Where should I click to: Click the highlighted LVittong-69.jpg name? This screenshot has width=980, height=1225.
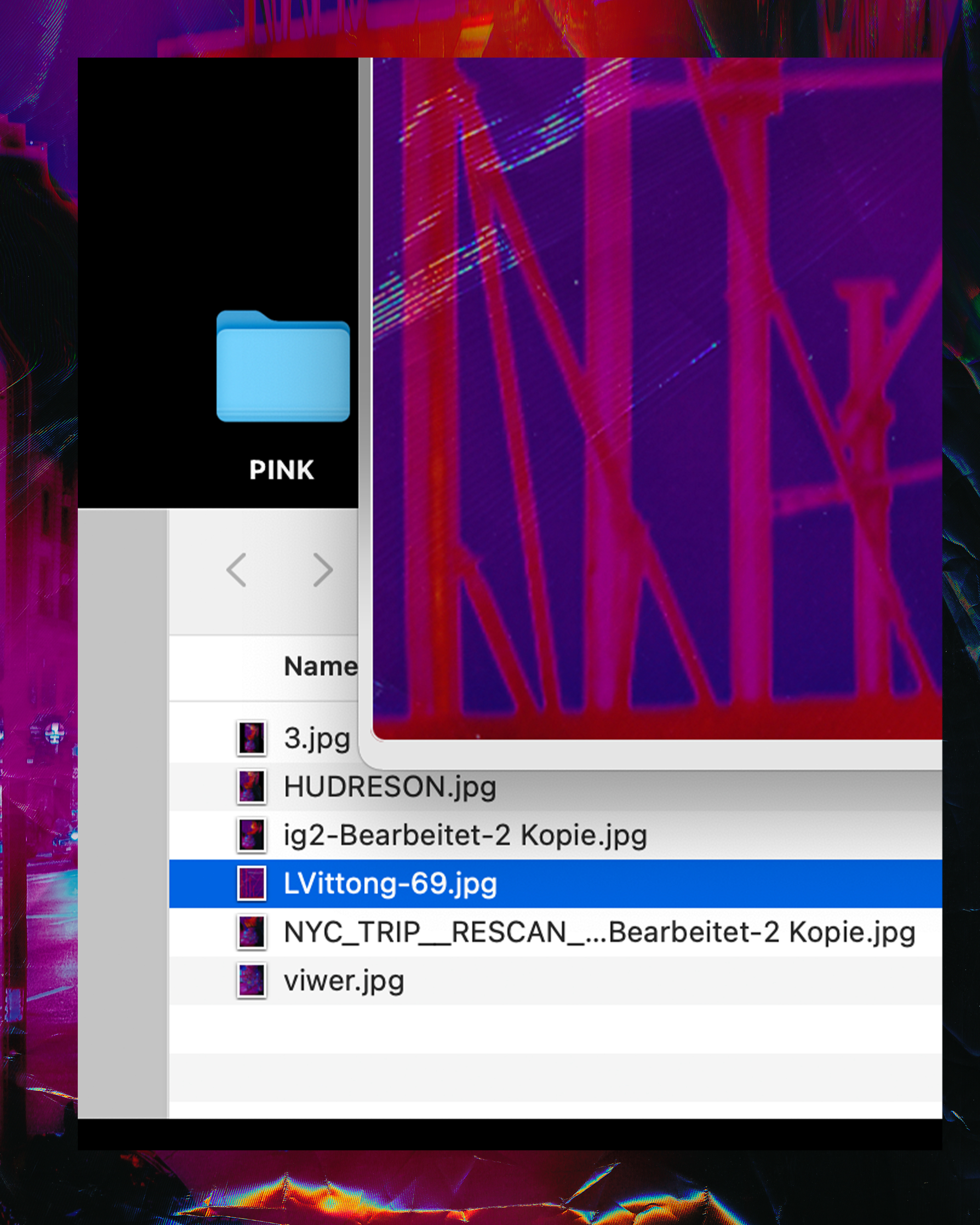click(390, 884)
